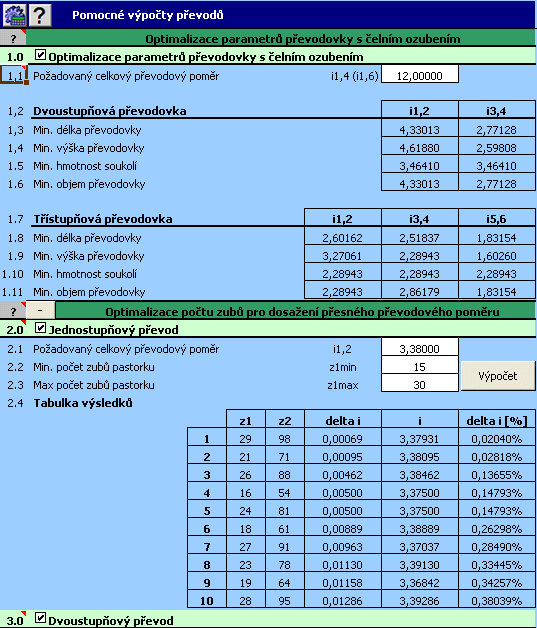537x628 pixels.
Task: Click row number cell 1,1
Action: pos(14,75)
